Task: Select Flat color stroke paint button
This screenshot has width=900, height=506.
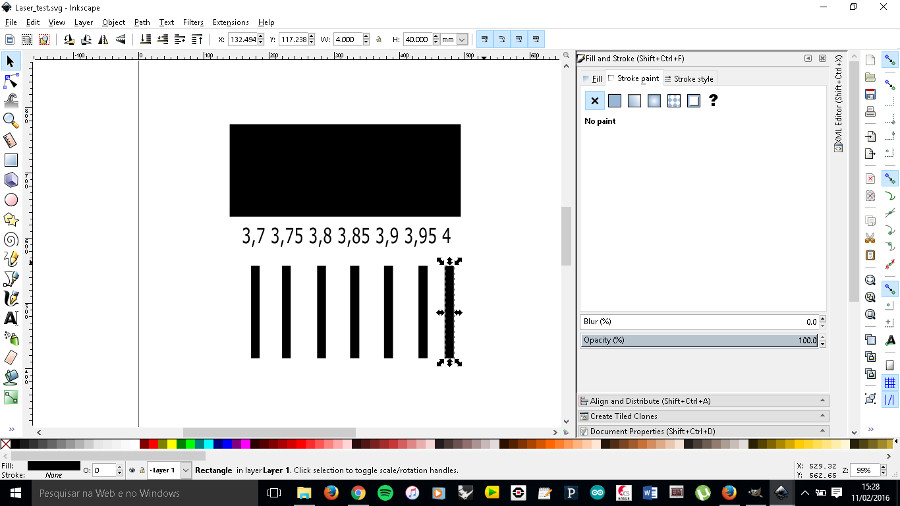Action: (614, 101)
